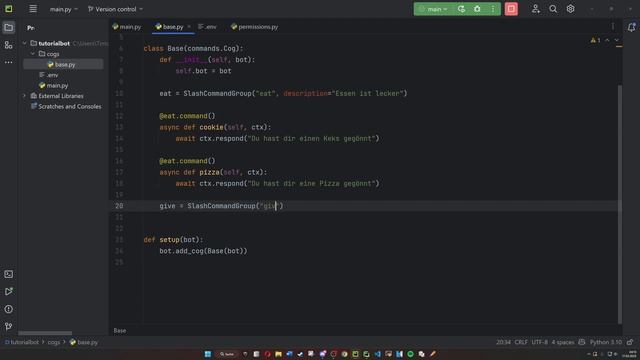Click the Windows taskbar search box
This screenshot has height=360, width=640.
click(x=227, y=354)
